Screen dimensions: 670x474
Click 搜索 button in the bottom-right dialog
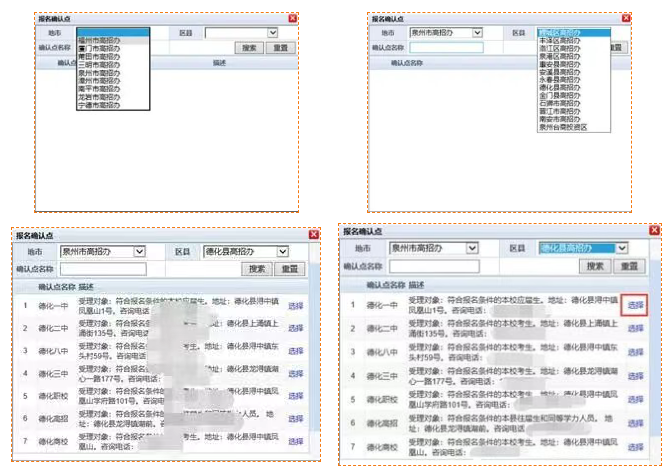pyautogui.click(x=596, y=266)
